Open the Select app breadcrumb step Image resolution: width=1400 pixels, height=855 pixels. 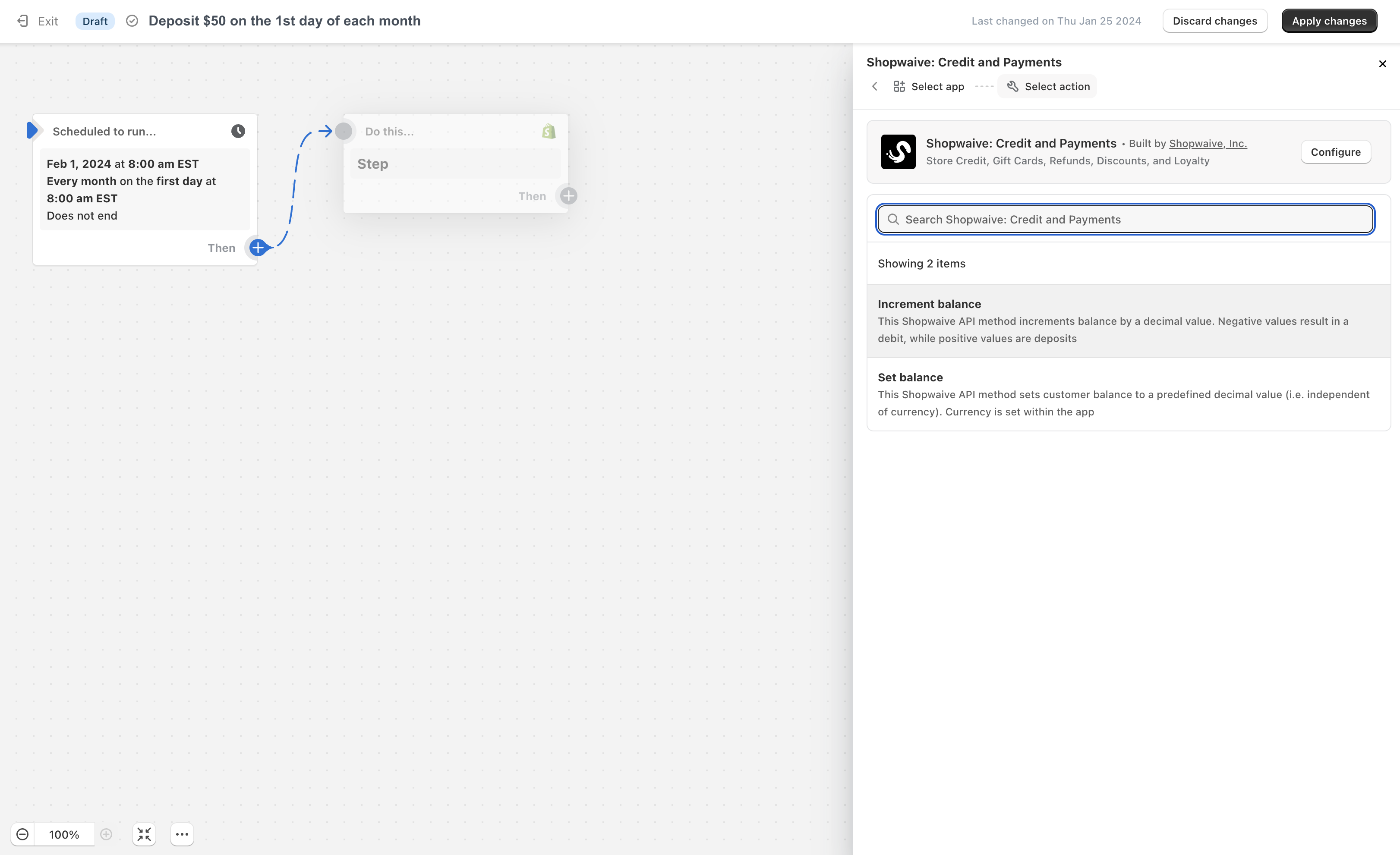coord(928,86)
